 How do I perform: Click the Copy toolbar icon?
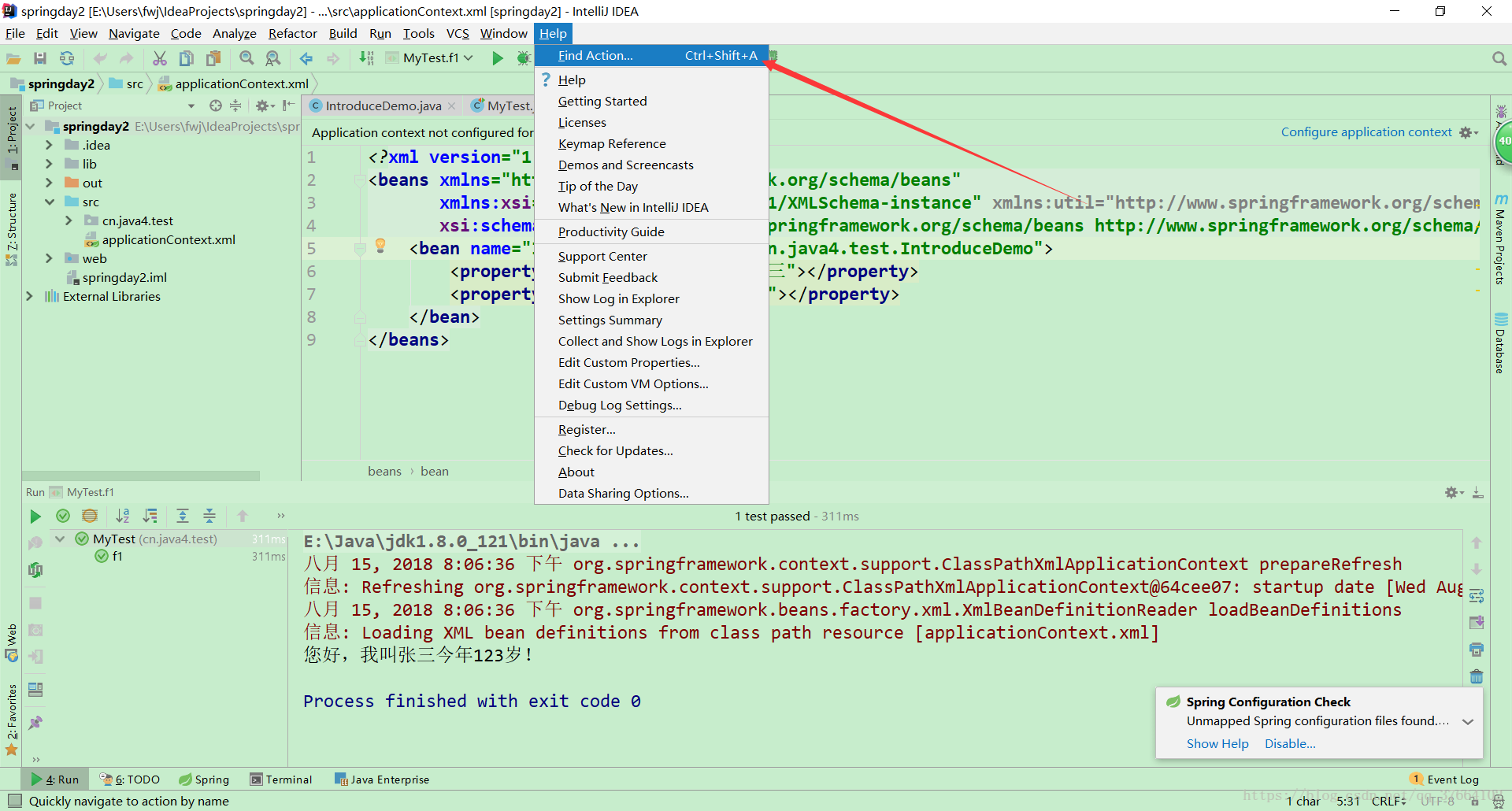click(x=187, y=58)
